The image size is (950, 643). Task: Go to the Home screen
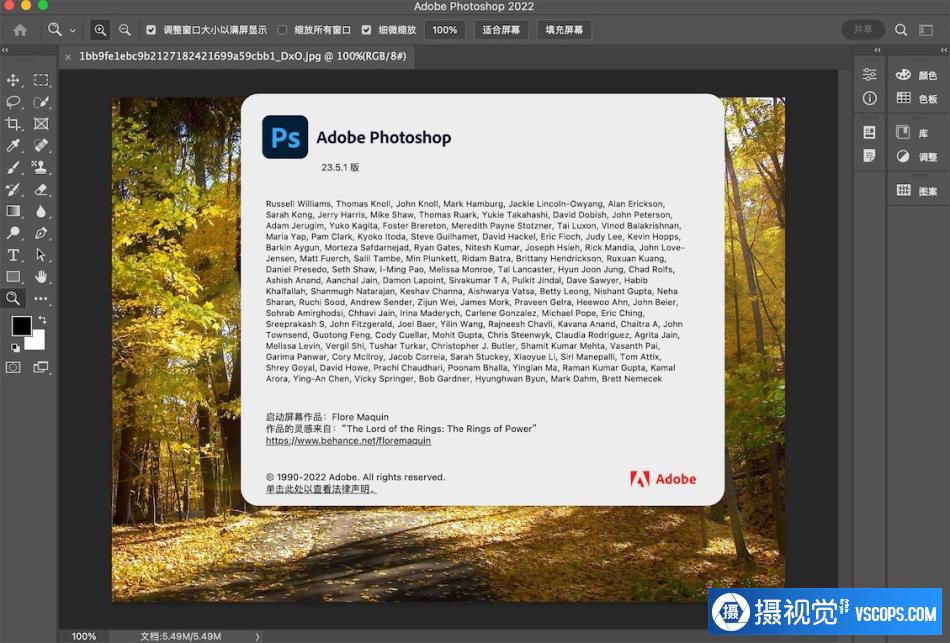click(x=20, y=30)
